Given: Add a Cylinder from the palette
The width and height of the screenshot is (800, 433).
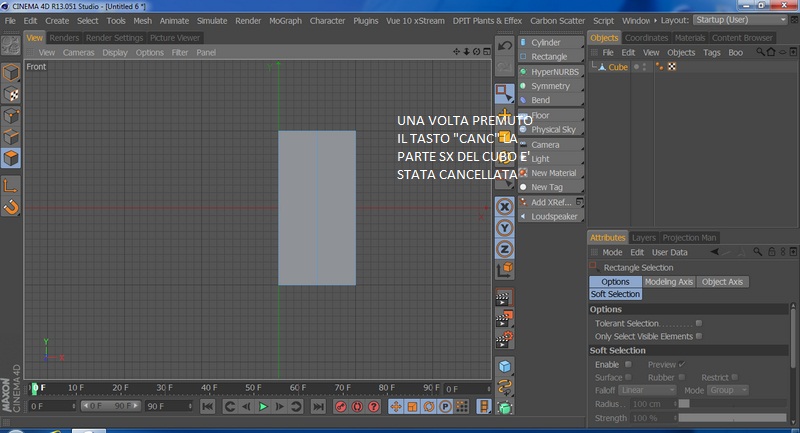Looking at the screenshot, I should pos(551,42).
